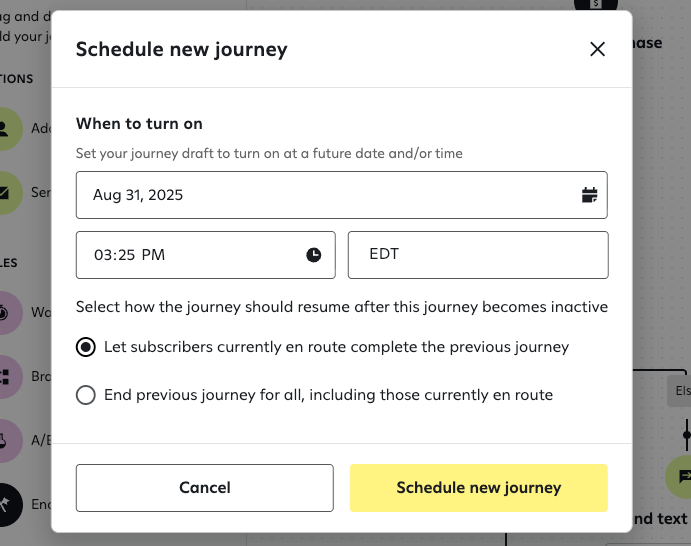
Task: Click the green text message node icon
Action: click(x=682, y=477)
